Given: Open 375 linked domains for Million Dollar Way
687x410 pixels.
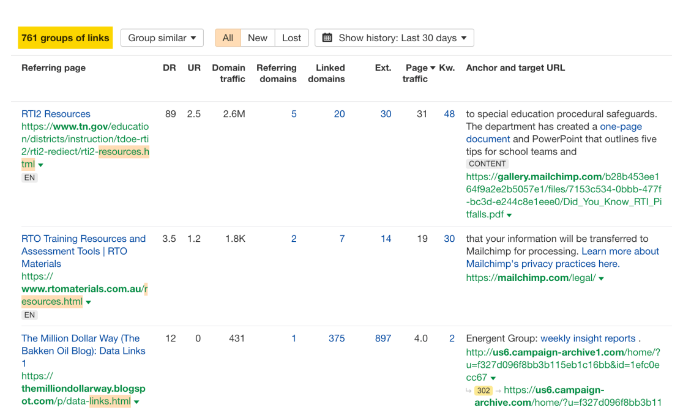Looking at the screenshot, I should [x=336, y=339].
